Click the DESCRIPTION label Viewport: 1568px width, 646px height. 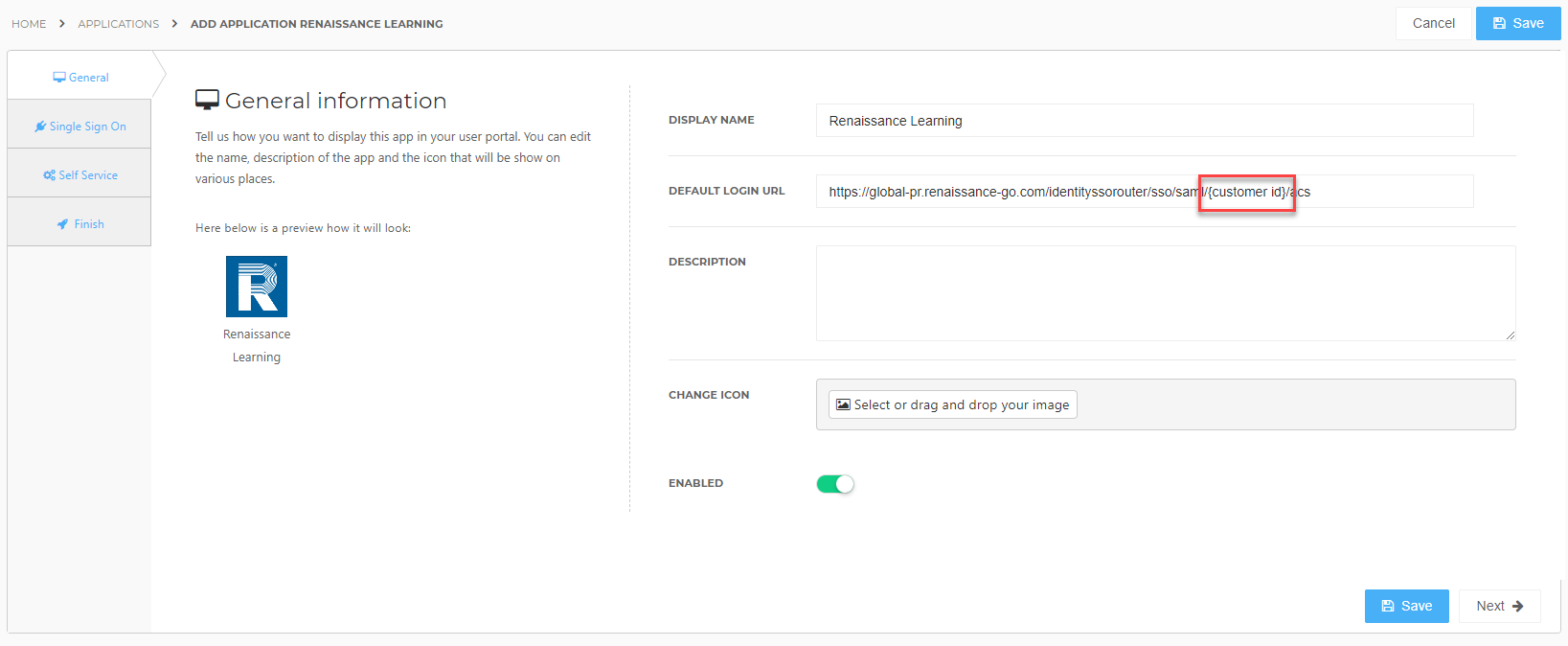(x=707, y=262)
